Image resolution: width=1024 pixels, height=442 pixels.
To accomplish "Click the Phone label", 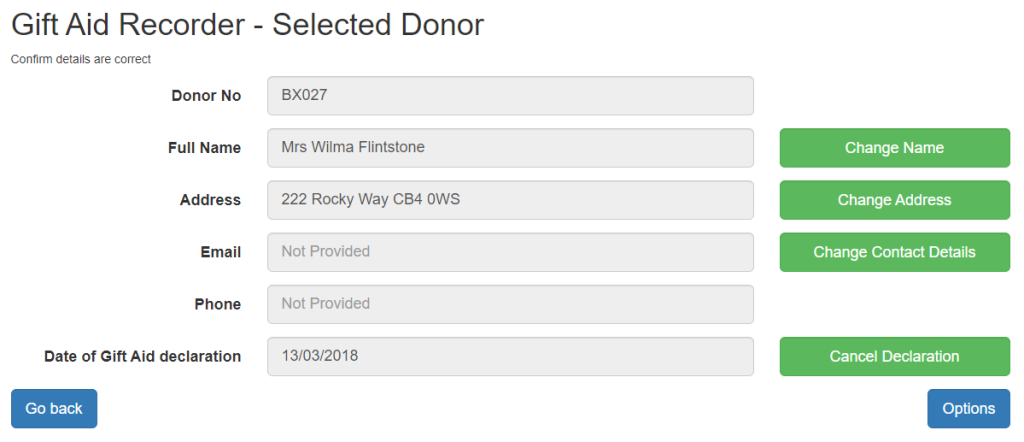I will [217, 305].
